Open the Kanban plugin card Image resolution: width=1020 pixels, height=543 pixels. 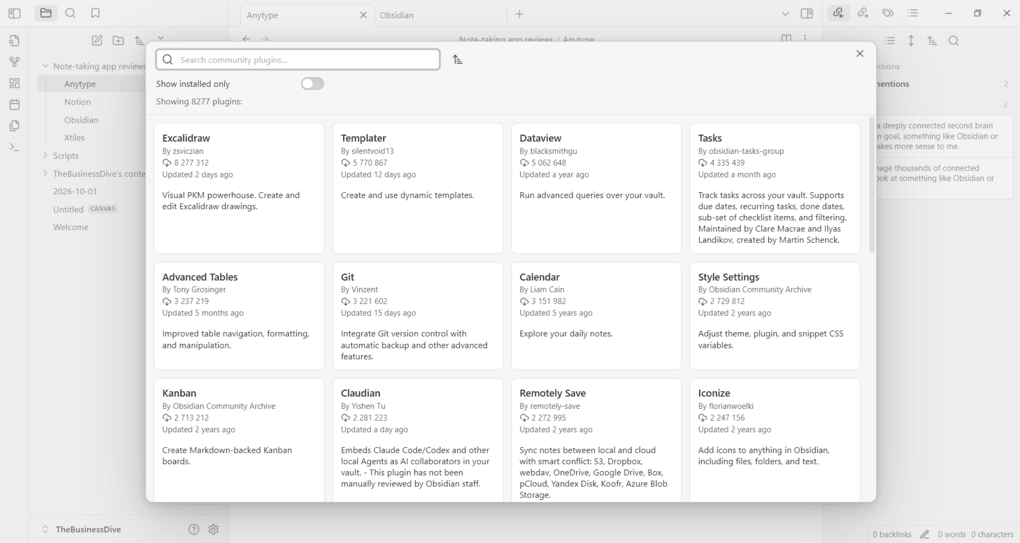(239, 440)
